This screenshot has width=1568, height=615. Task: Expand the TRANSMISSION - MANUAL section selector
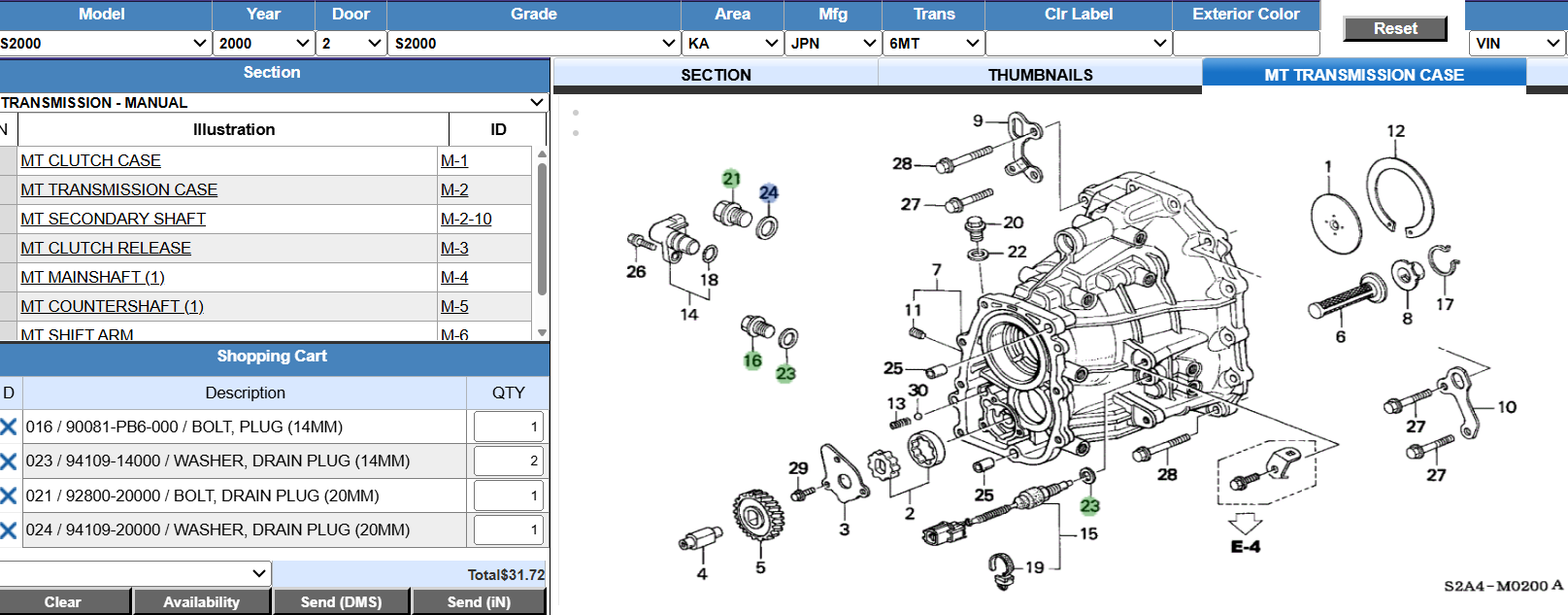pyautogui.click(x=274, y=102)
